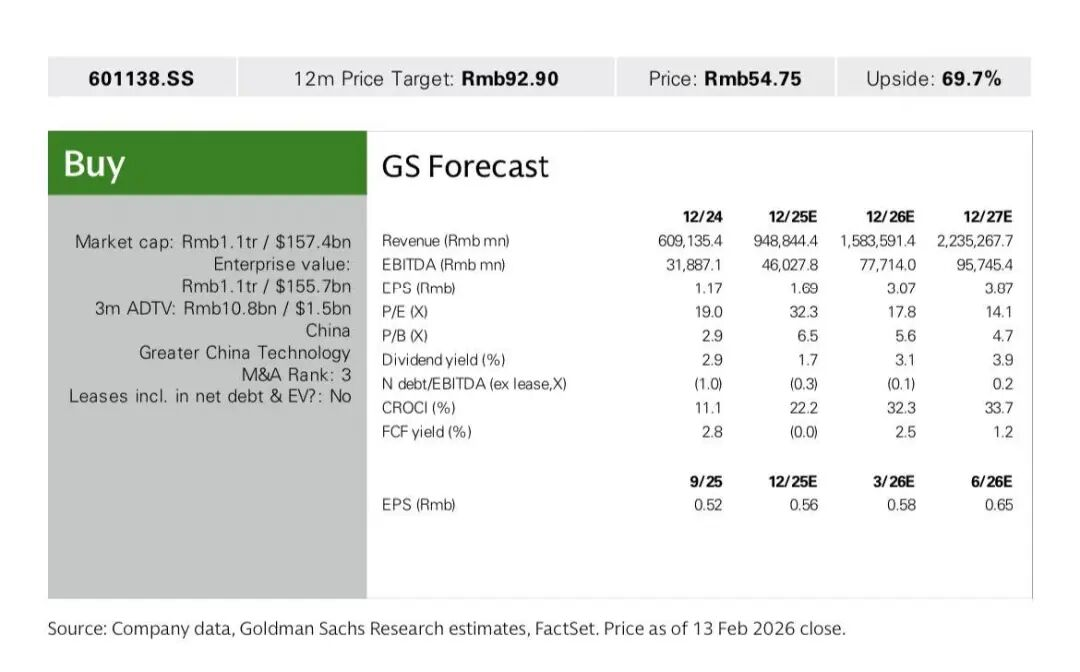Click the 601138.SS ticker cell
The height and width of the screenshot is (672, 1080).
[142, 78]
